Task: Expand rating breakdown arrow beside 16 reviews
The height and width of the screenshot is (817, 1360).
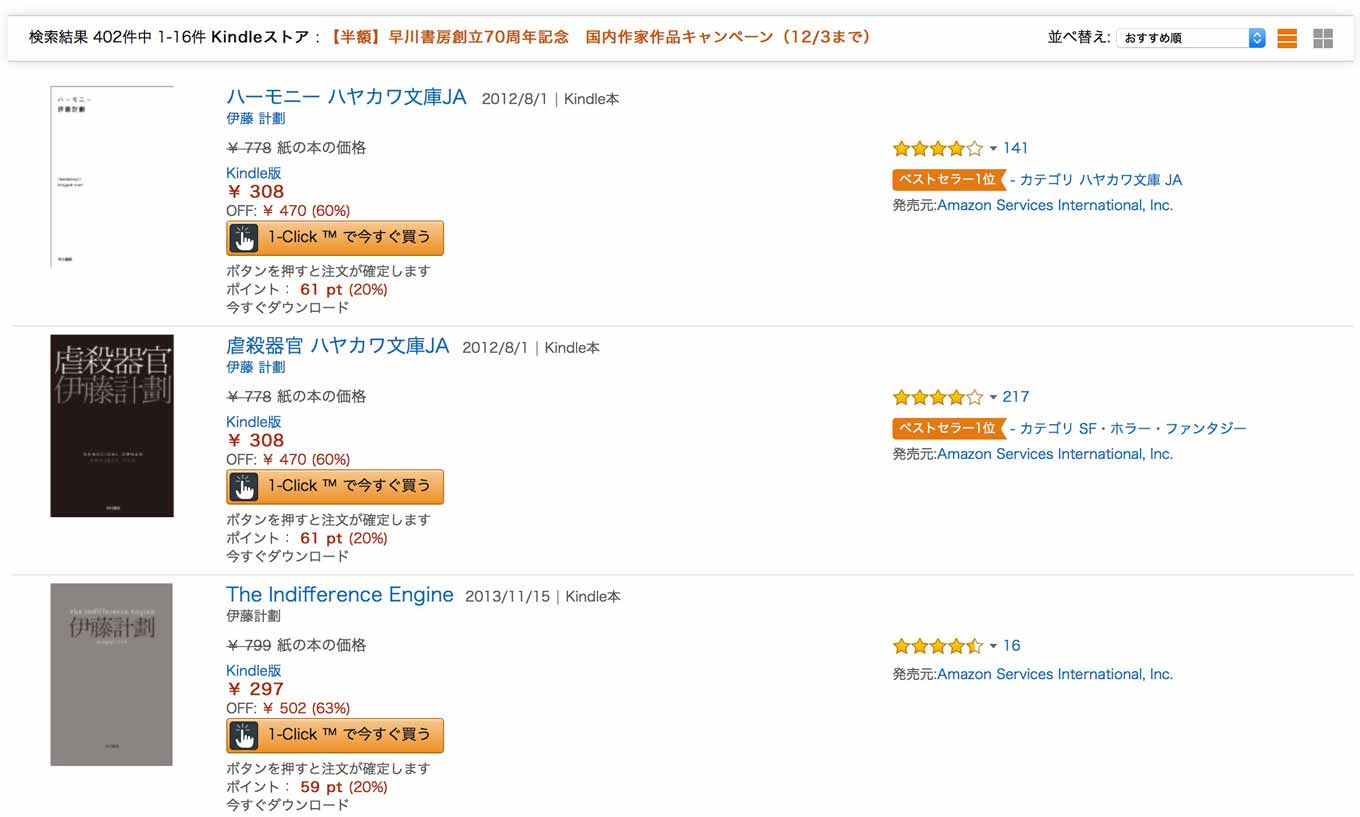Action: [993, 646]
